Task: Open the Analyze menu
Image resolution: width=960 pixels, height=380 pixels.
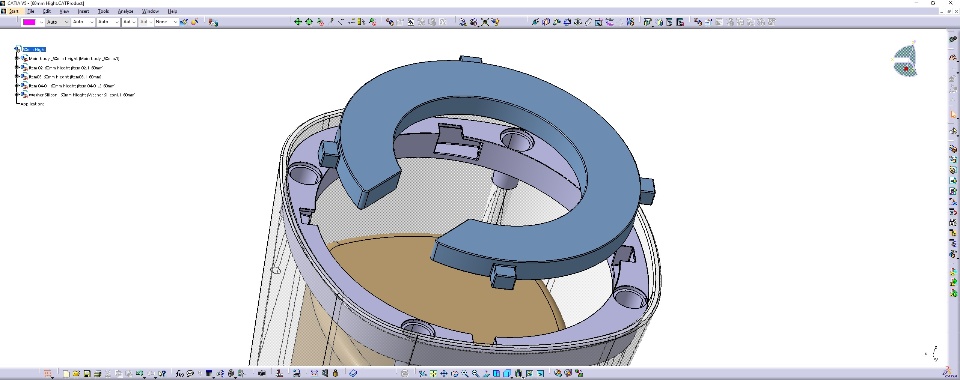Action: pos(126,11)
